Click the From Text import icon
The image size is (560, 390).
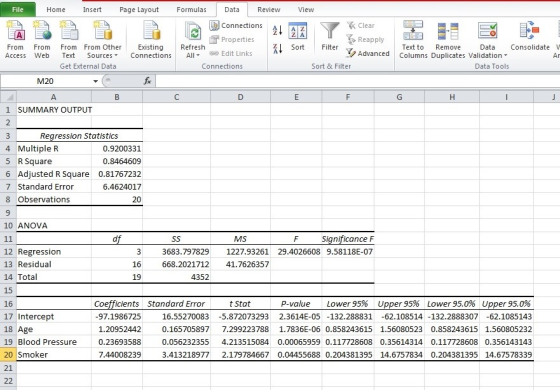[x=68, y=39]
